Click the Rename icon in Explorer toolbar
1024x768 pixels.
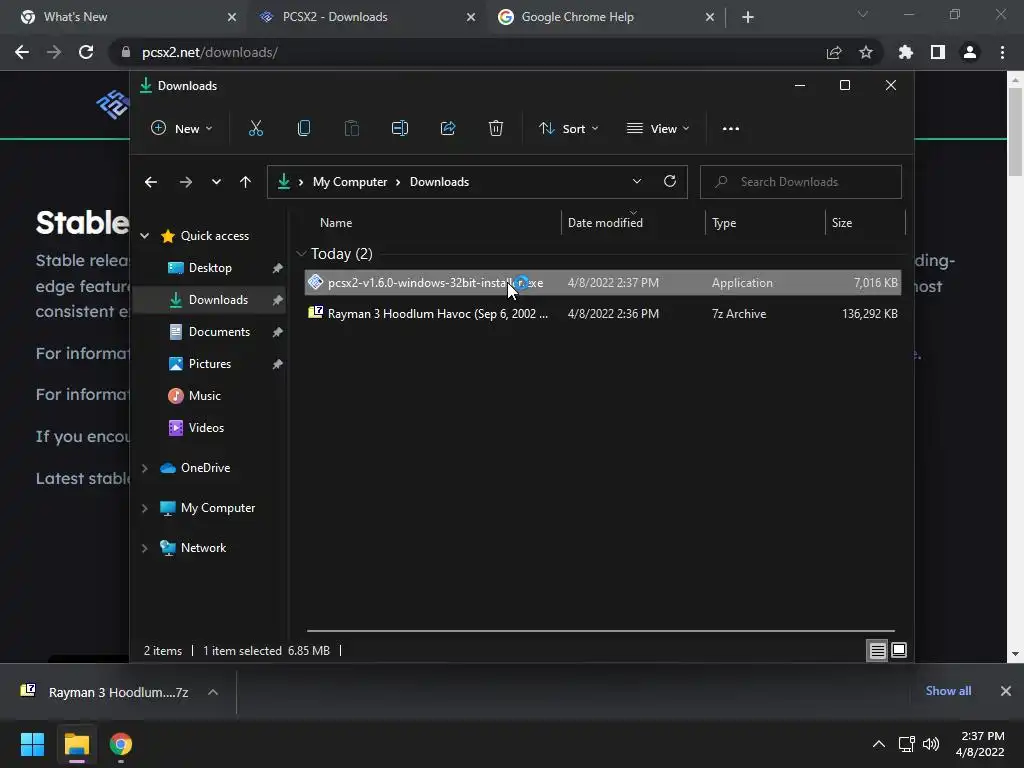coord(400,129)
